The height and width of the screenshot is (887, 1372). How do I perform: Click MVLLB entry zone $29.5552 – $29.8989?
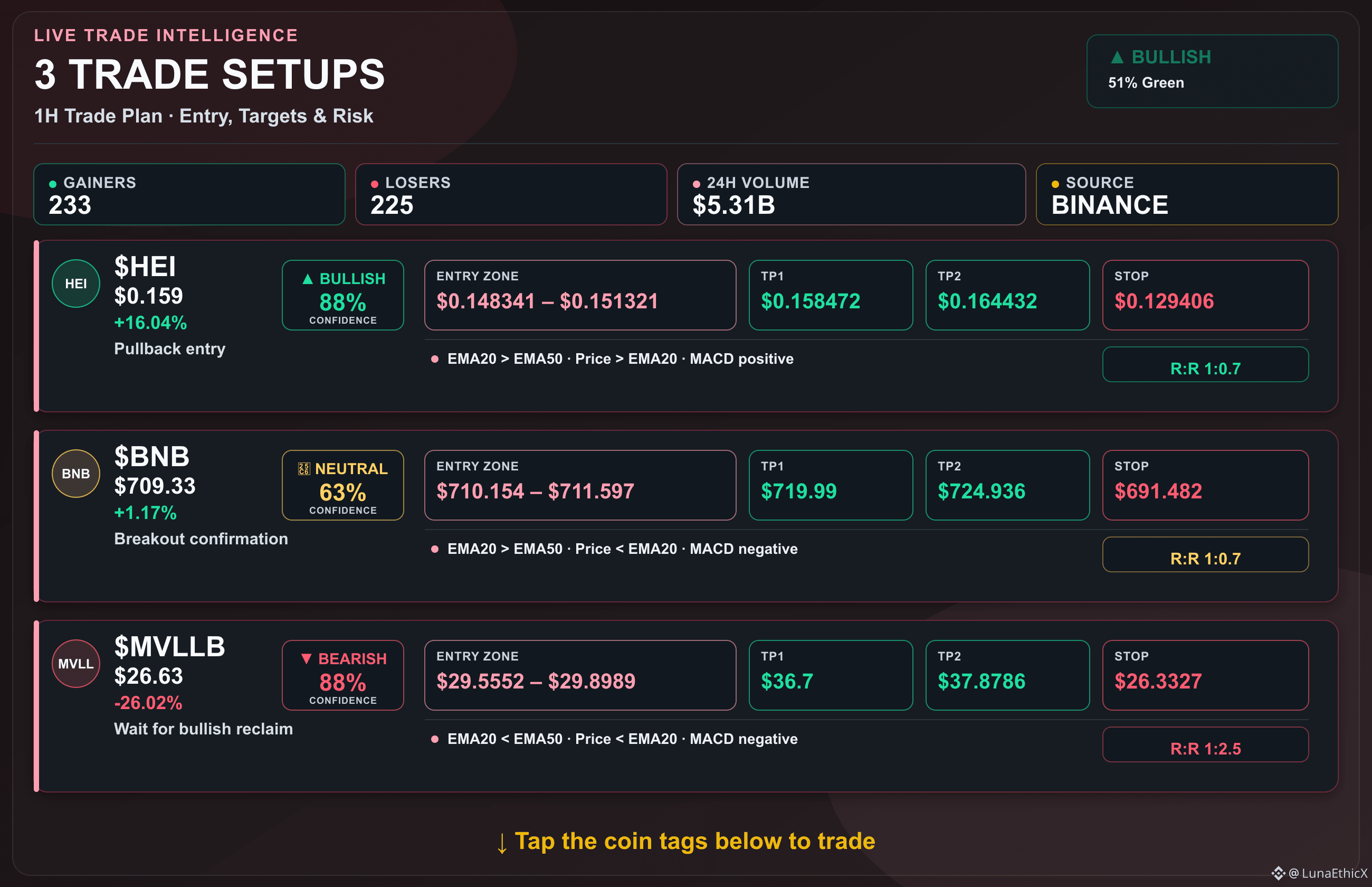[536, 682]
